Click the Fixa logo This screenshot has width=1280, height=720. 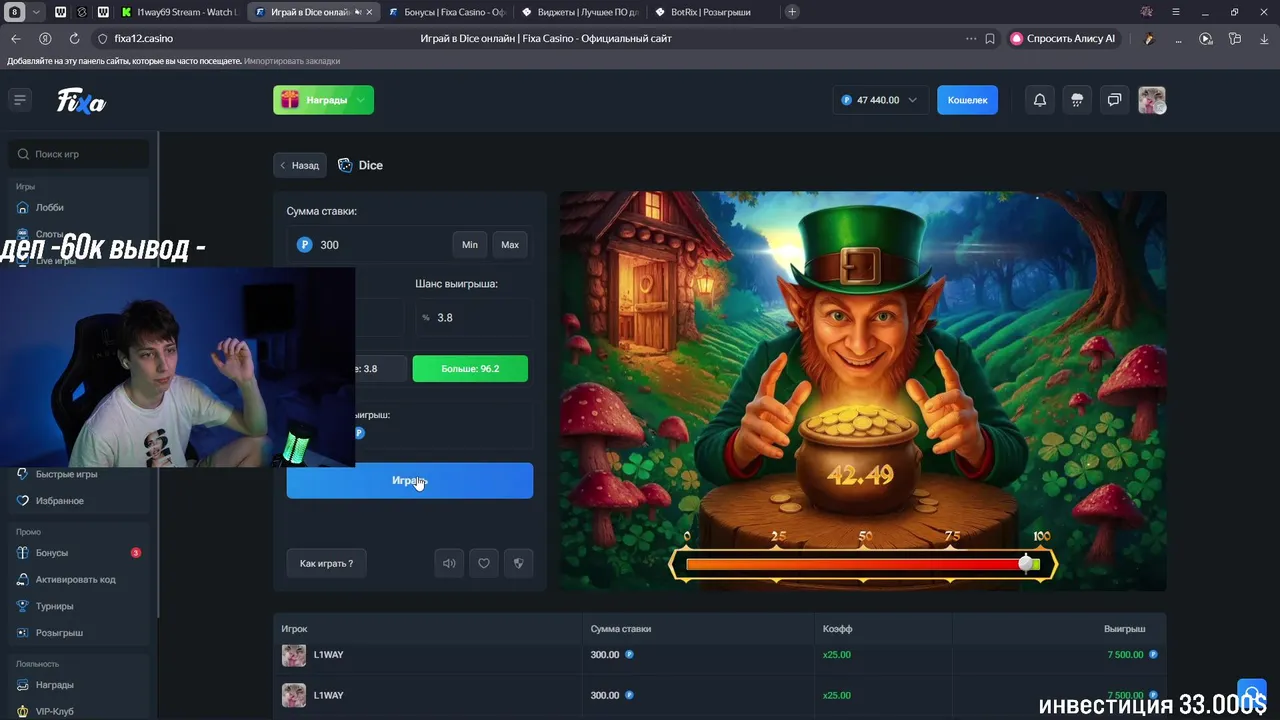coord(81,101)
